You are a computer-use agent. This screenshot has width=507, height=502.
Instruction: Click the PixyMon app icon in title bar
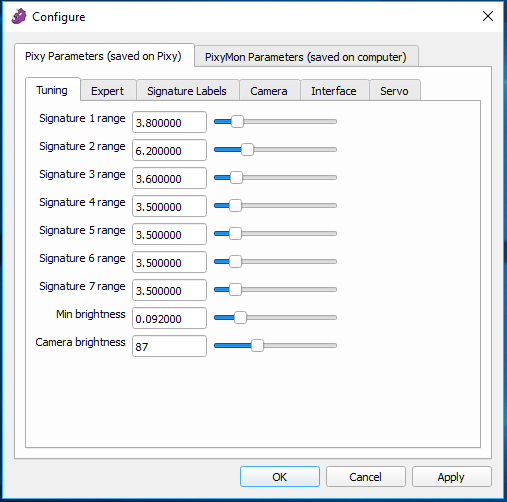pyautogui.click(x=19, y=16)
